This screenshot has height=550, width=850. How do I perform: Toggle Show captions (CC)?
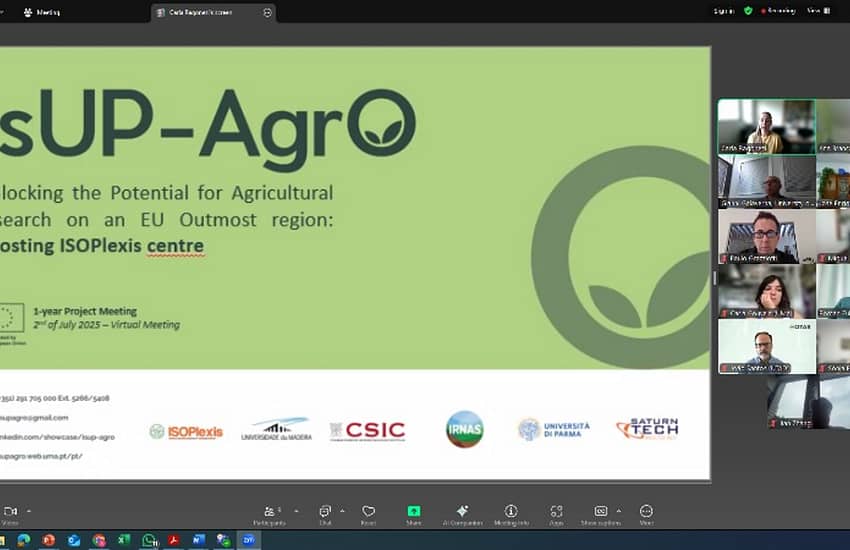601,515
